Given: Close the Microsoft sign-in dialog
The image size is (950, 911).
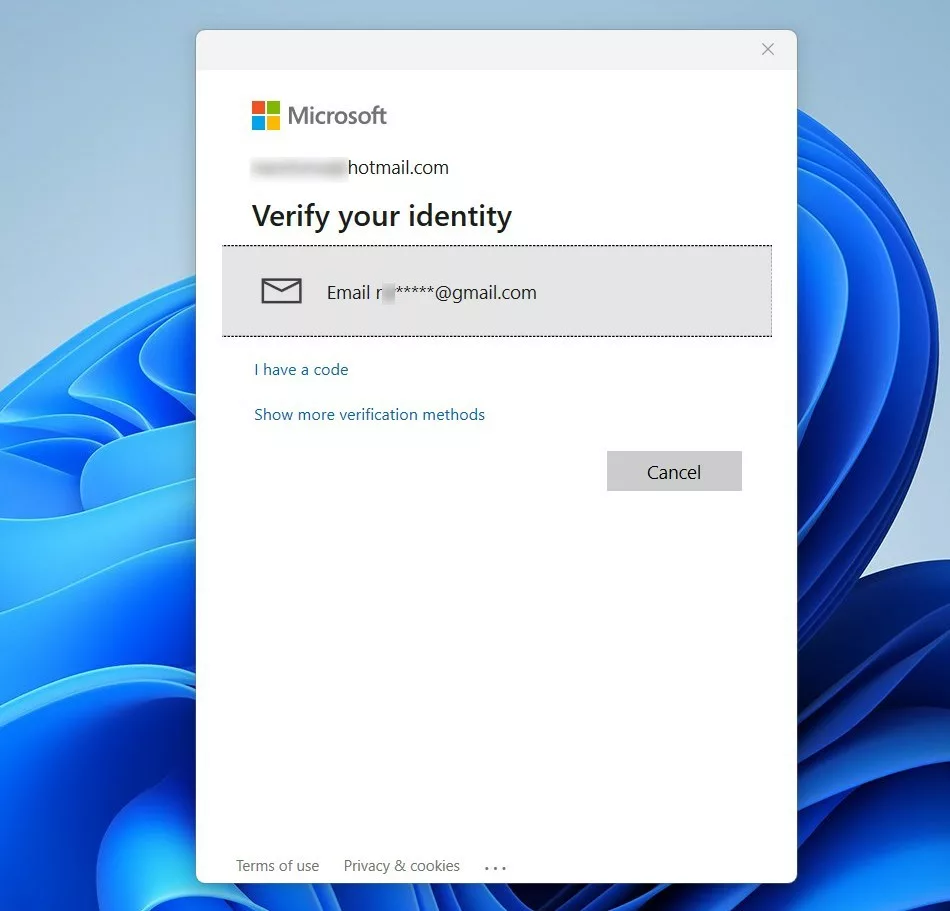Looking at the screenshot, I should pyautogui.click(x=768, y=49).
